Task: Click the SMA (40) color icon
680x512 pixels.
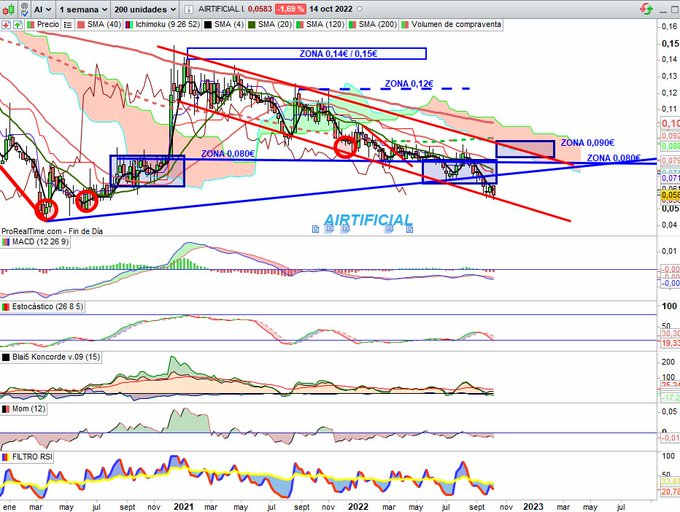Action: [81, 25]
